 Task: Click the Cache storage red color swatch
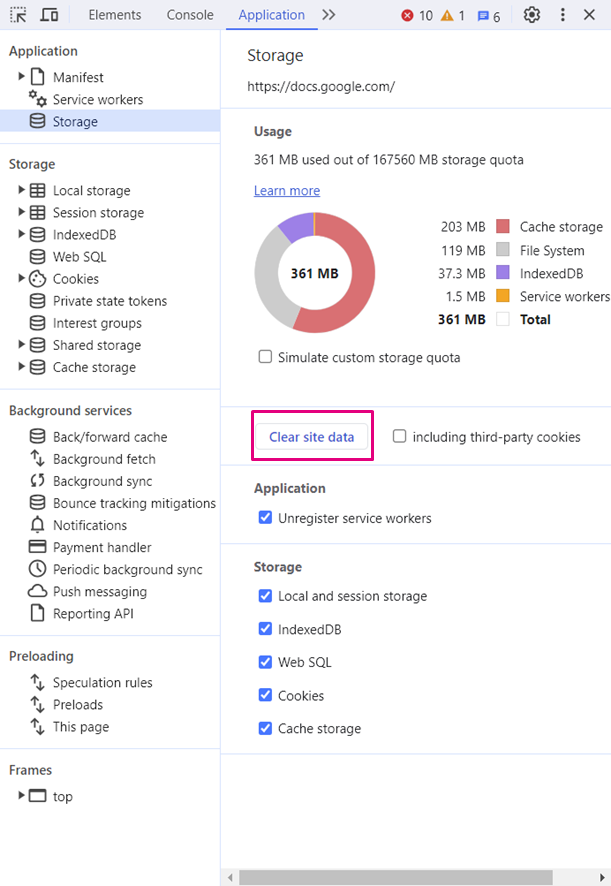pyautogui.click(x=503, y=227)
